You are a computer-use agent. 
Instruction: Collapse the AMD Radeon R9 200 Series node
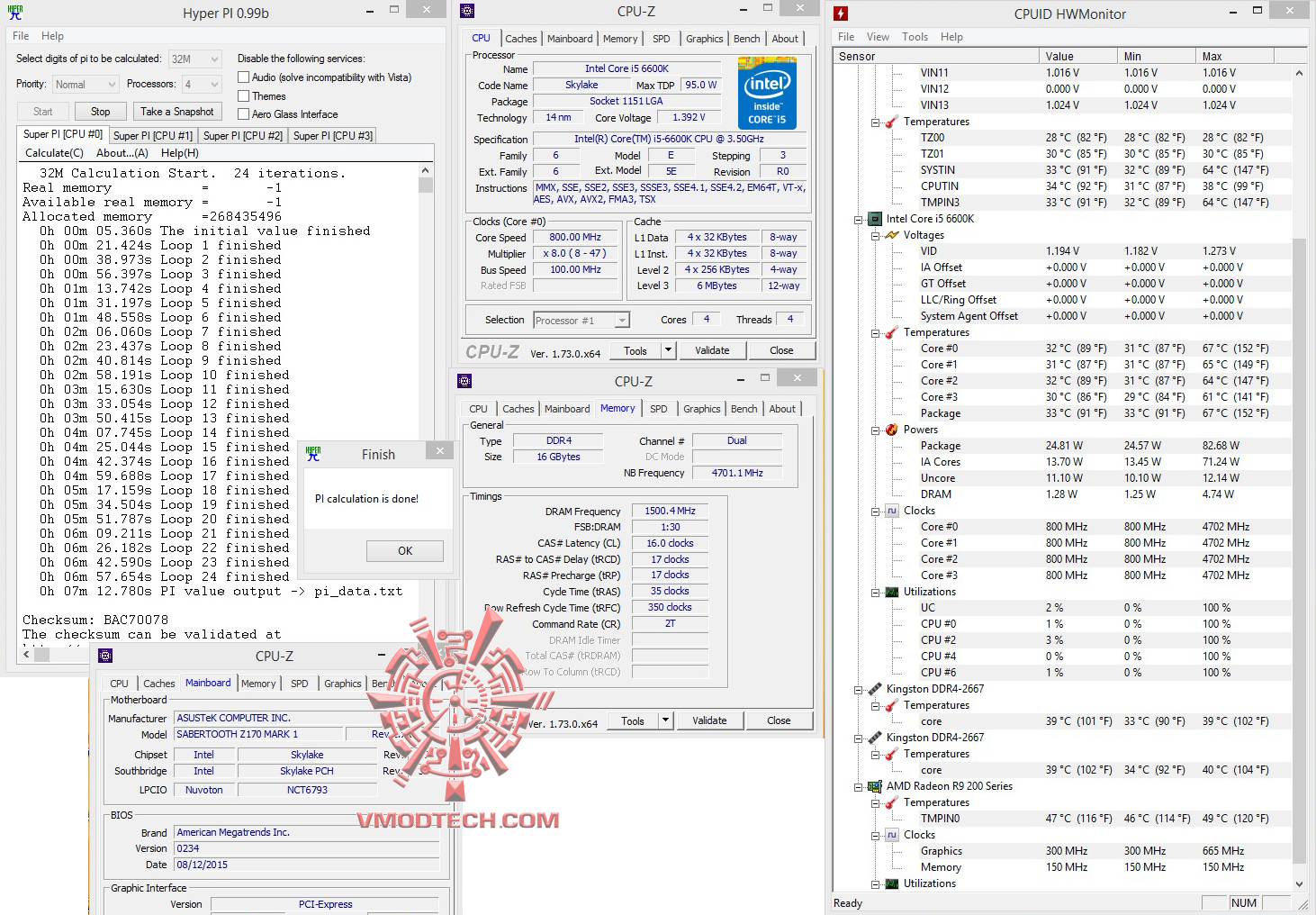[x=858, y=786]
